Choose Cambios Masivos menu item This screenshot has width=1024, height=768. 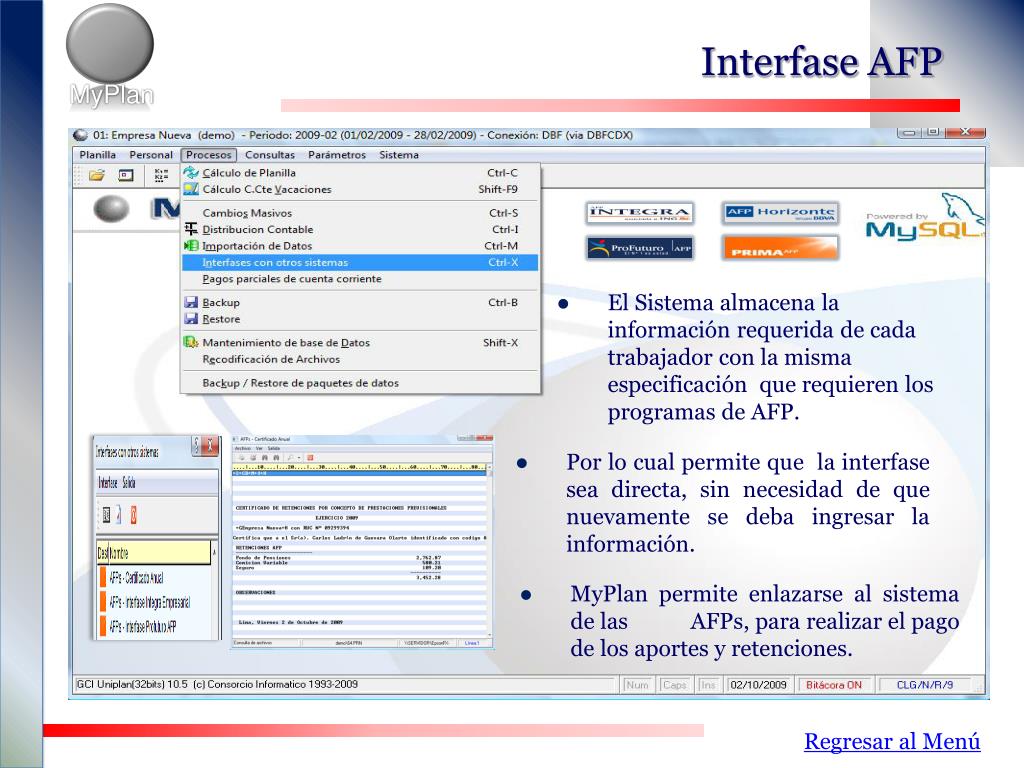pyautogui.click(x=360, y=213)
